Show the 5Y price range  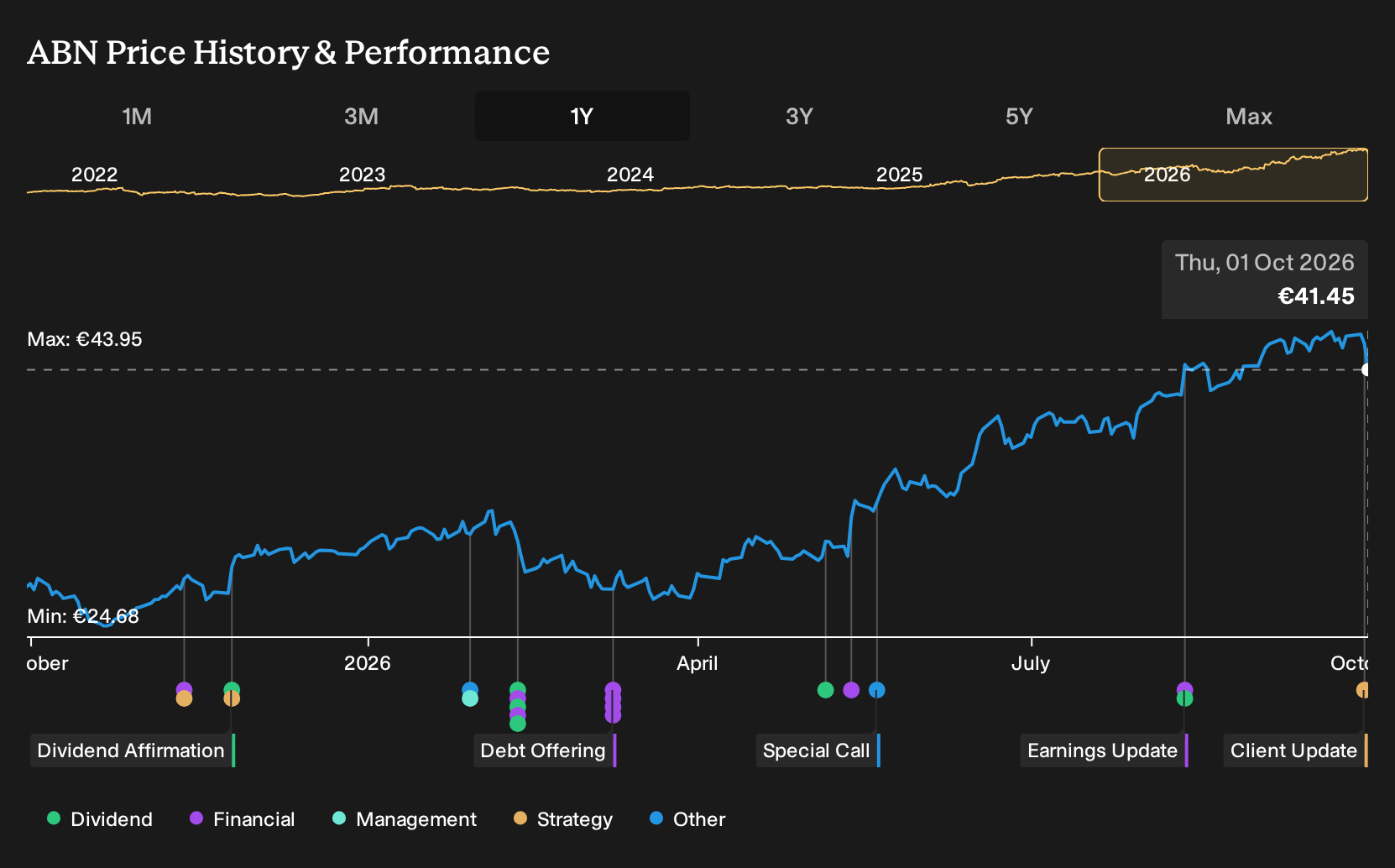pyautogui.click(x=1019, y=116)
